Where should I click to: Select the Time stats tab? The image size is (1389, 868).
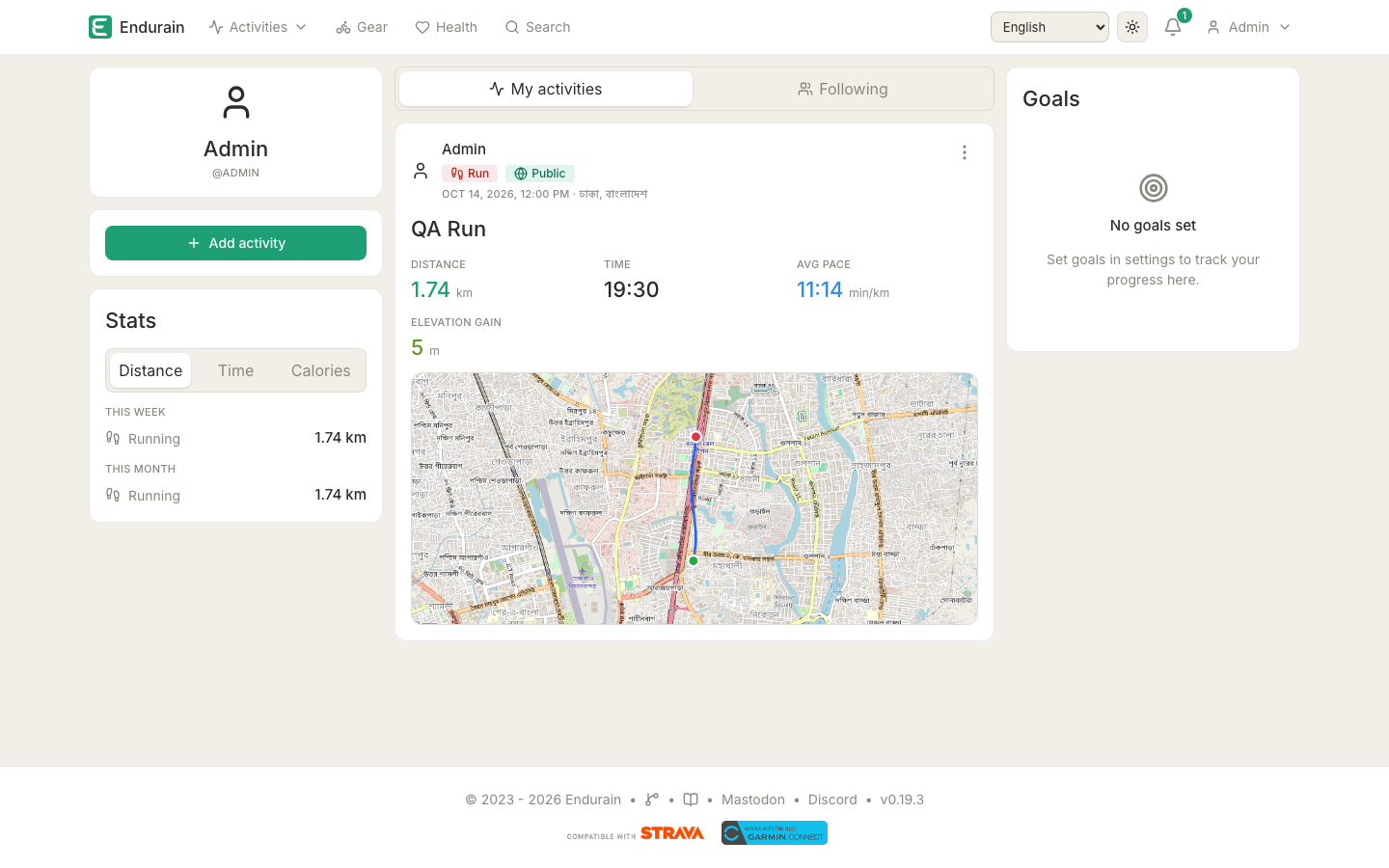(x=235, y=370)
